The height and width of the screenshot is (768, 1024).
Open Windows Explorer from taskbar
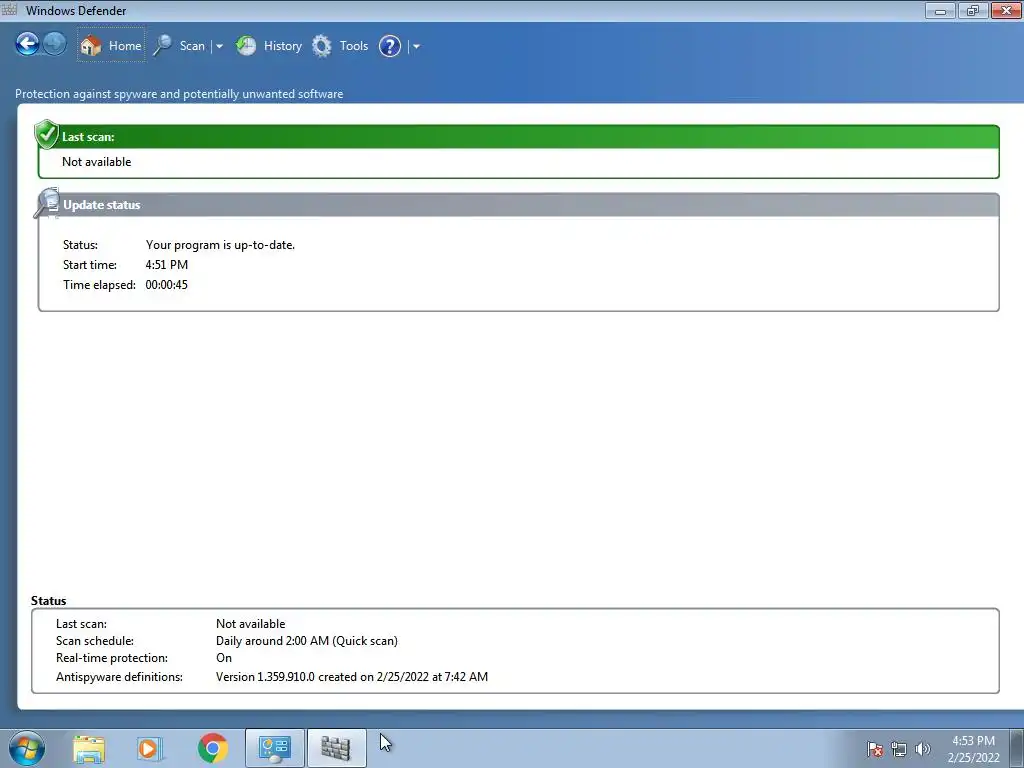(89, 748)
